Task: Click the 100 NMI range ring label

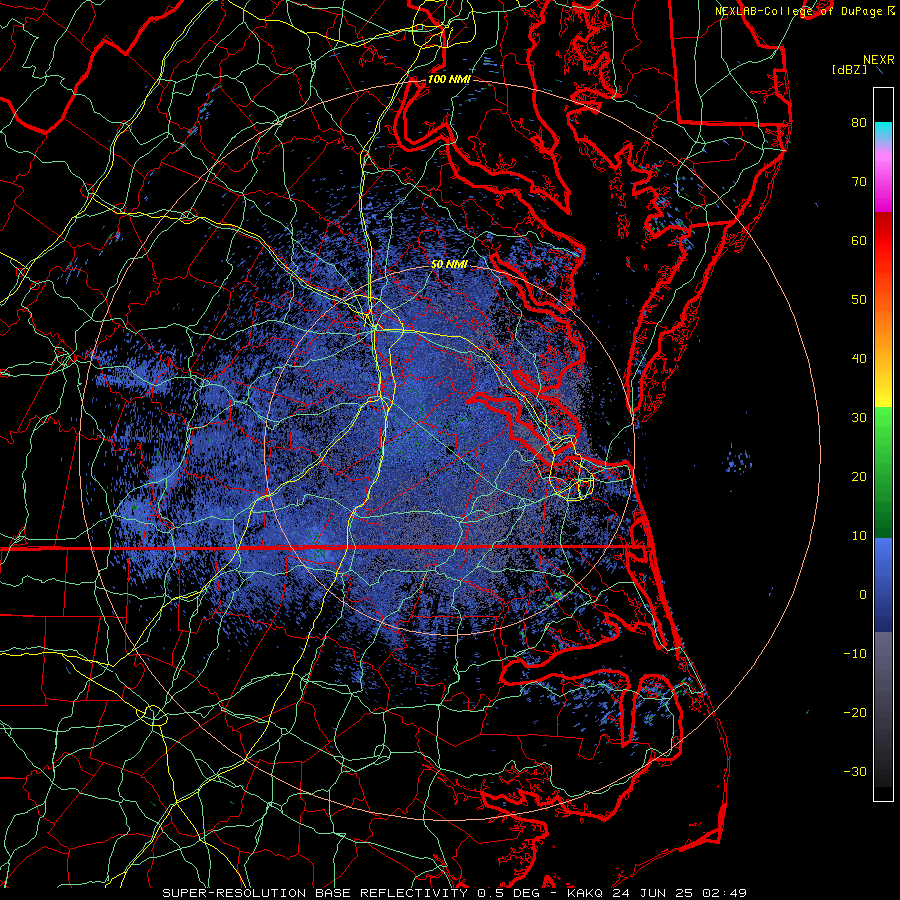Action: [x=449, y=79]
